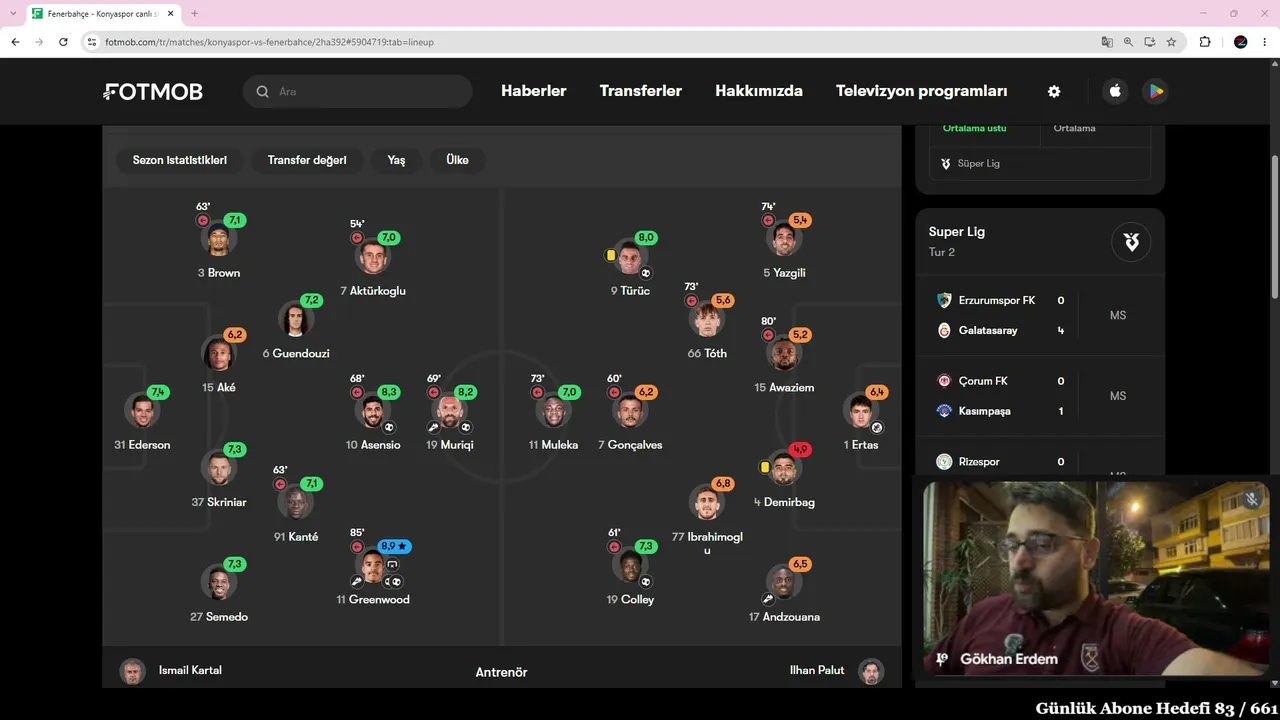Open player 27 Semedo's card

(219, 591)
